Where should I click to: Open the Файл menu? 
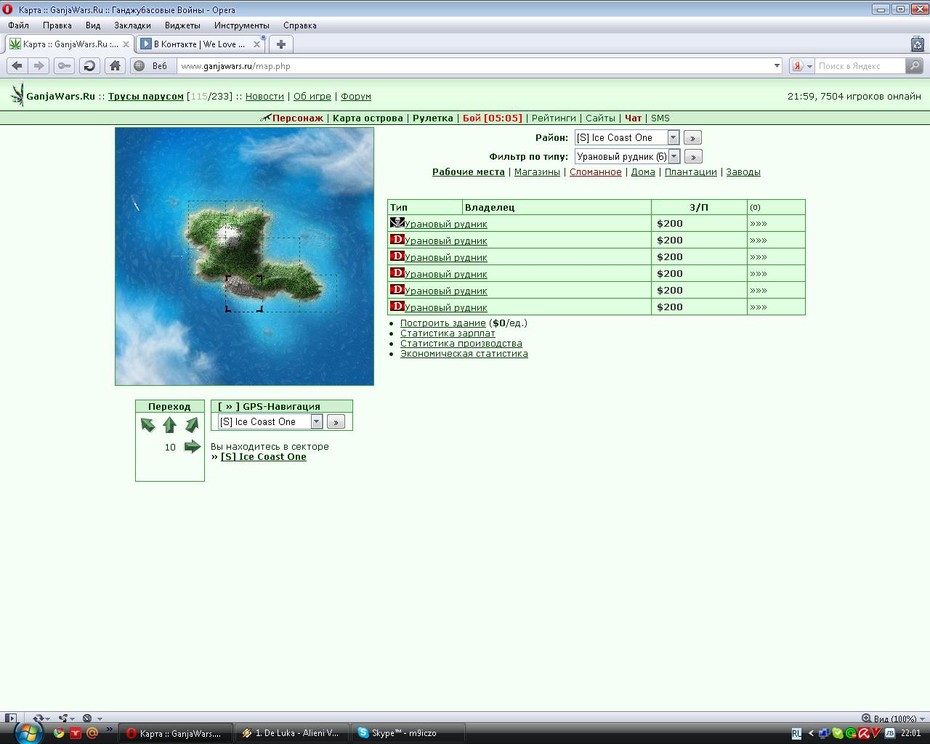18,26
